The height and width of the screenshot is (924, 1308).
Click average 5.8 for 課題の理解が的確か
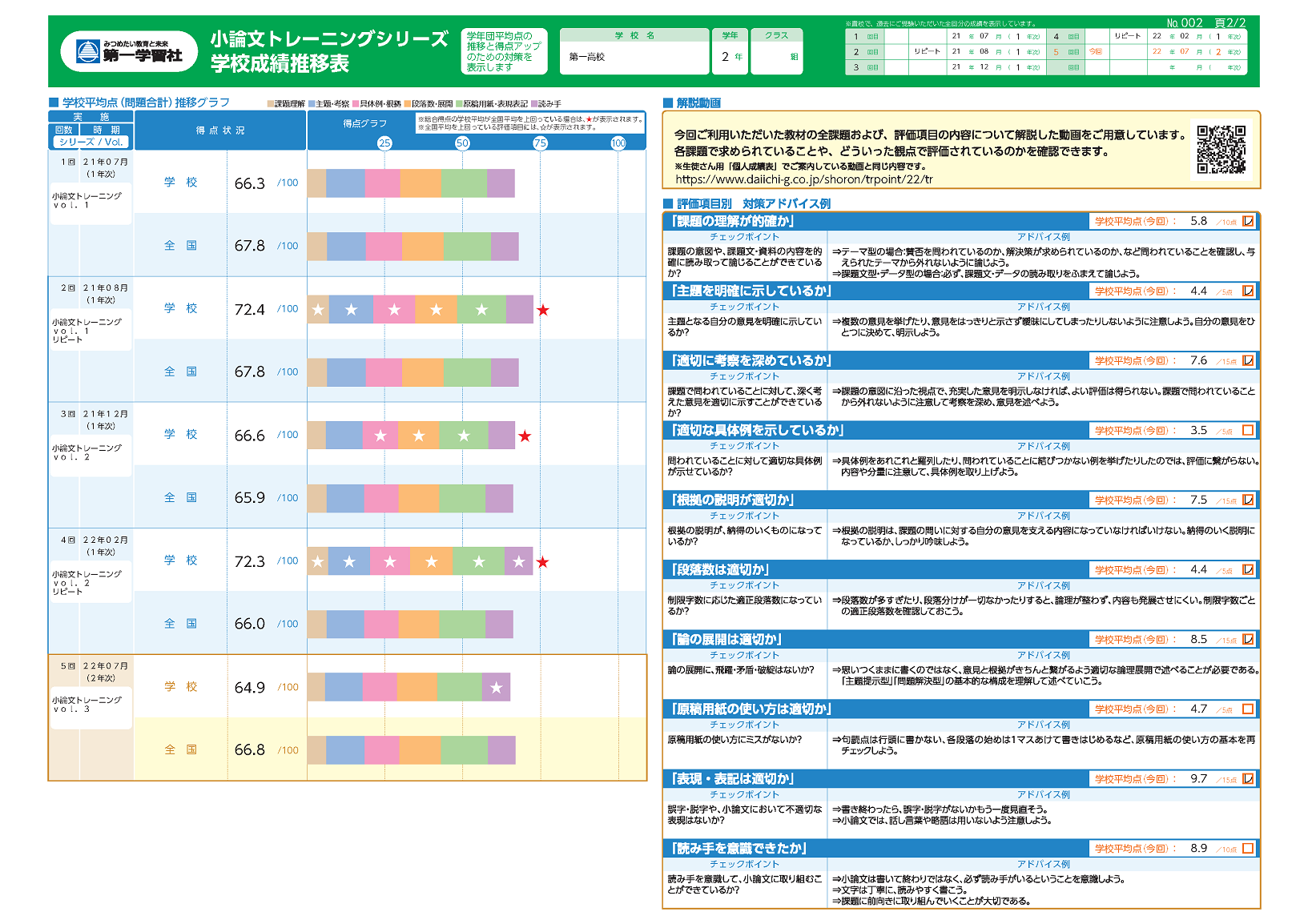pos(1198,221)
